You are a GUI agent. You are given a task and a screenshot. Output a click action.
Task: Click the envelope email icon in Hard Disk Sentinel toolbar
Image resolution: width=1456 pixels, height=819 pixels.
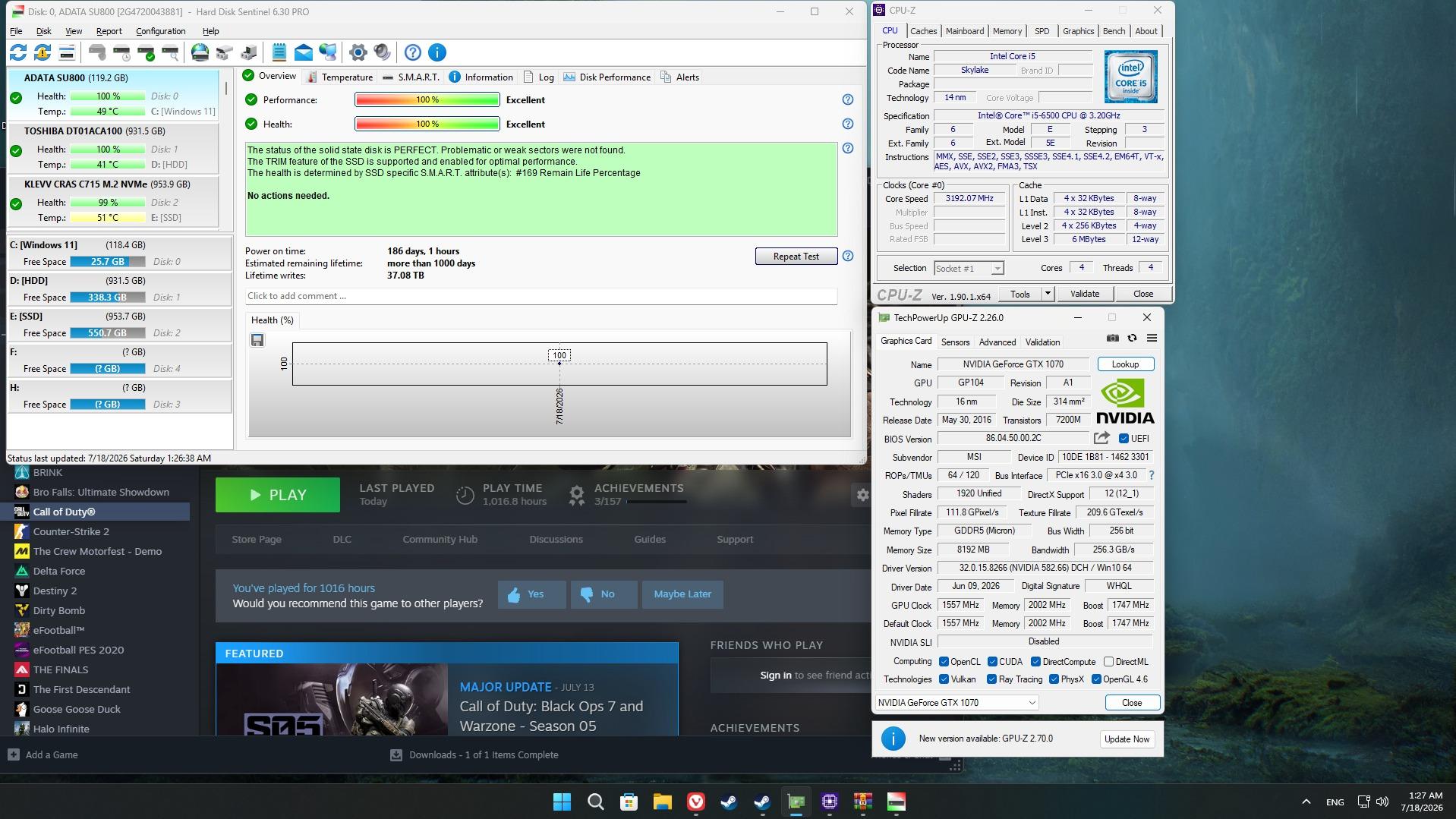(x=303, y=52)
